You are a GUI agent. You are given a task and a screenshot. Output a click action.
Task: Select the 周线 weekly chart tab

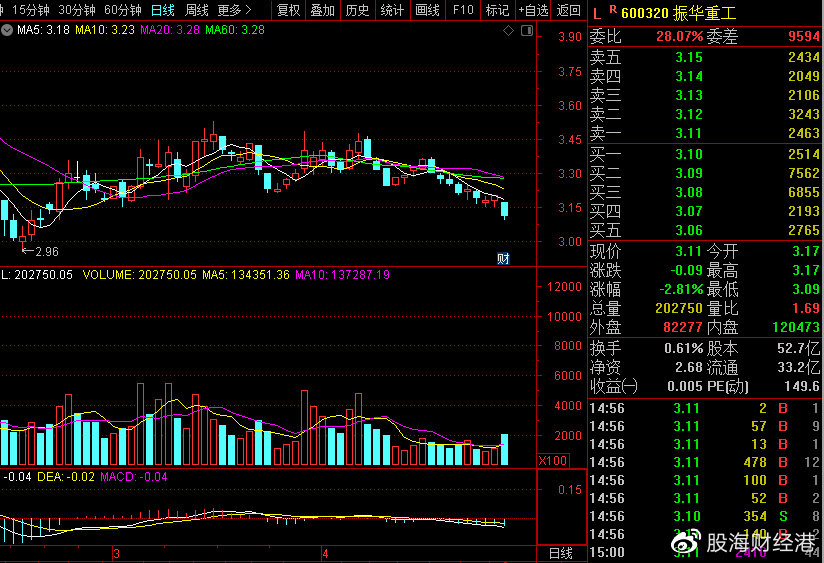pos(197,10)
